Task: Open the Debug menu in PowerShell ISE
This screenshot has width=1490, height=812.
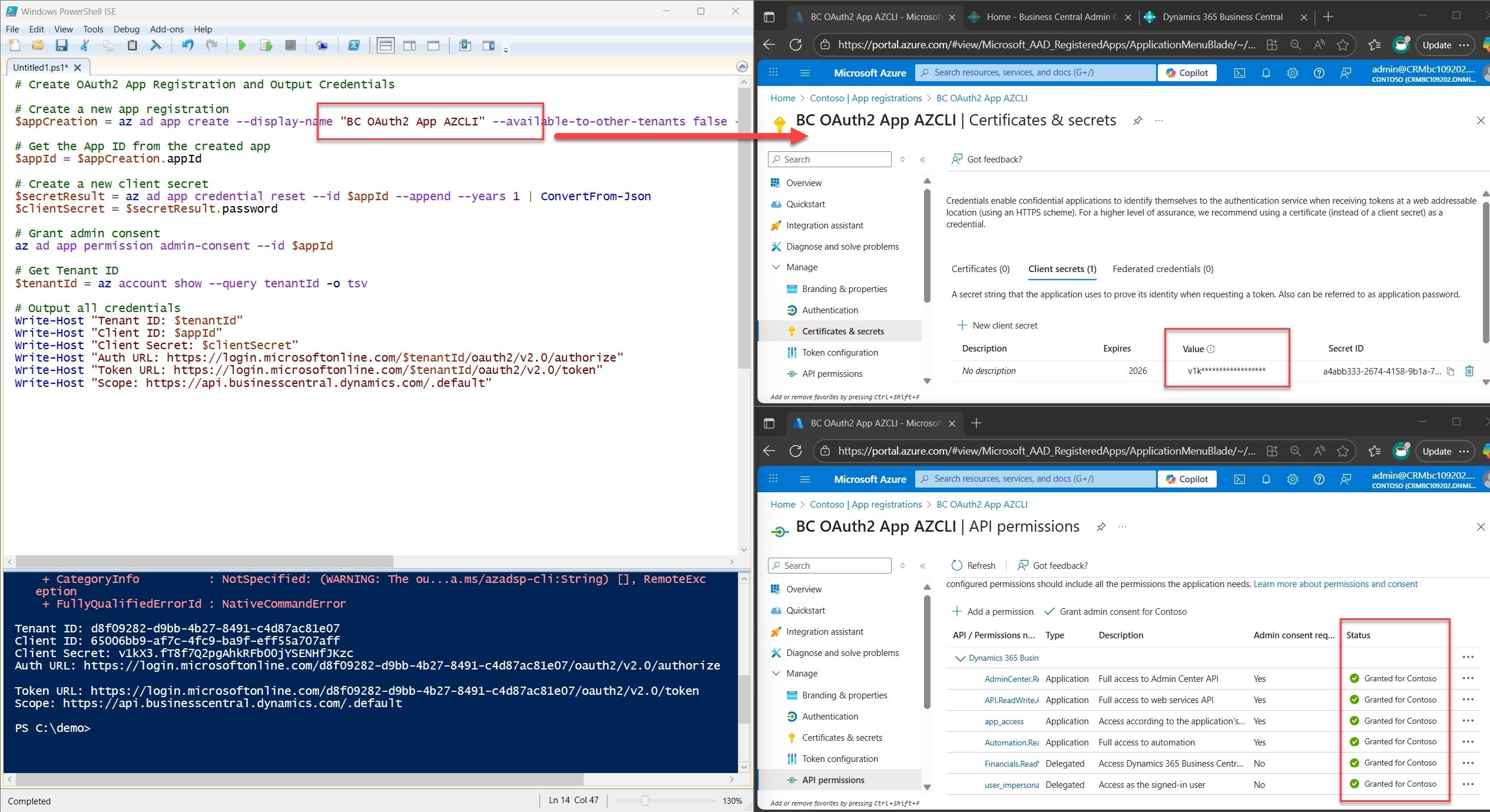Action: click(126, 29)
